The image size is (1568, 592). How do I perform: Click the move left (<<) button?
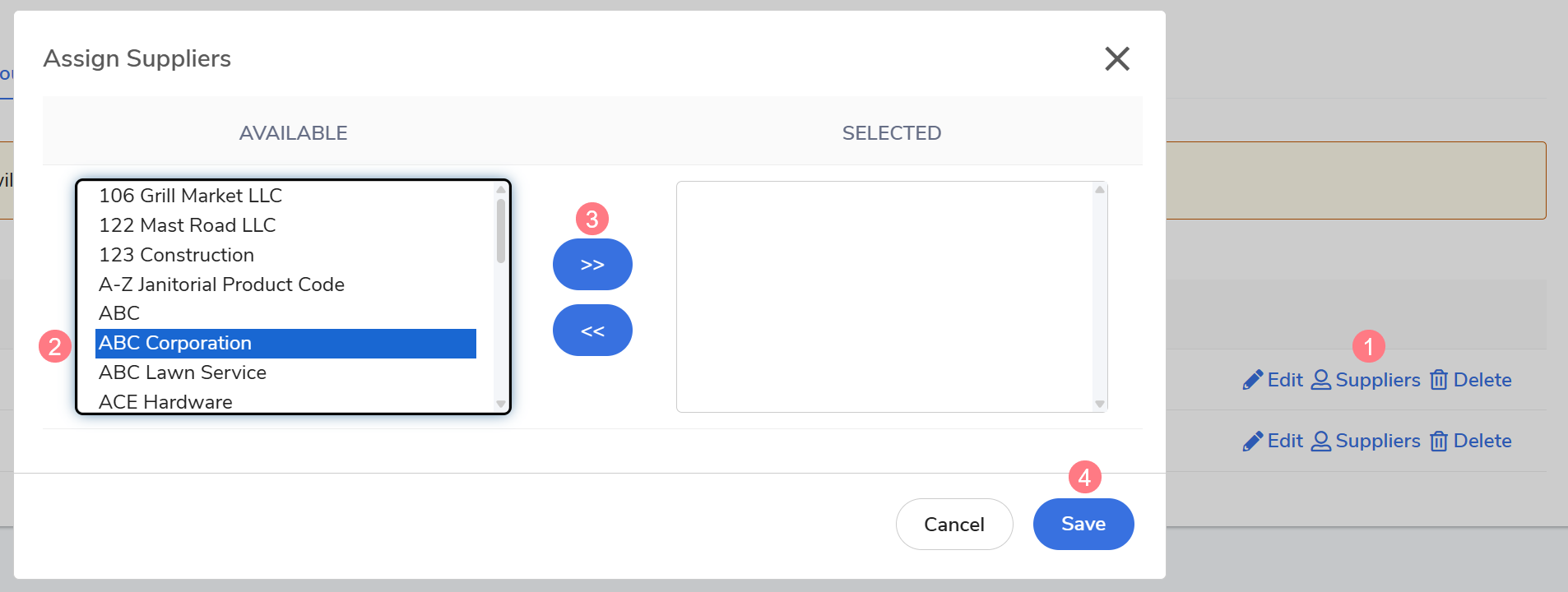pyautogui.click(x=592, y=331)
